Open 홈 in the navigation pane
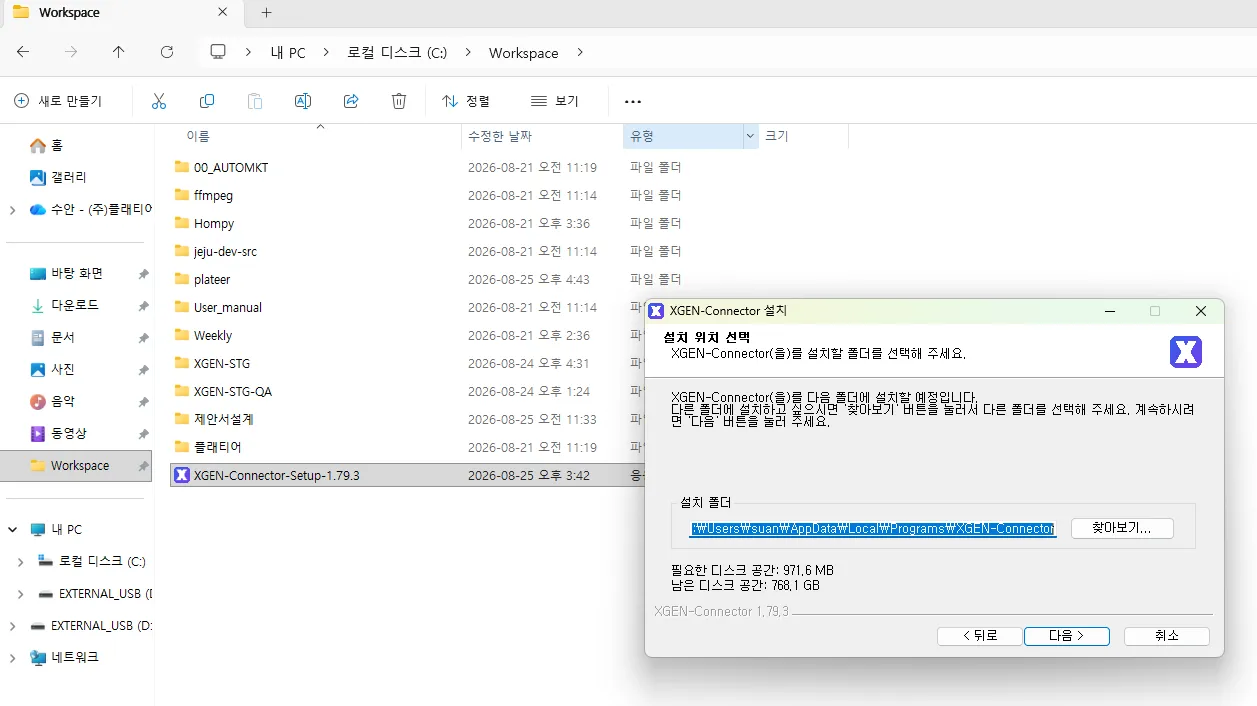Viewport: 1257px width, 706px height. [46, 145]
